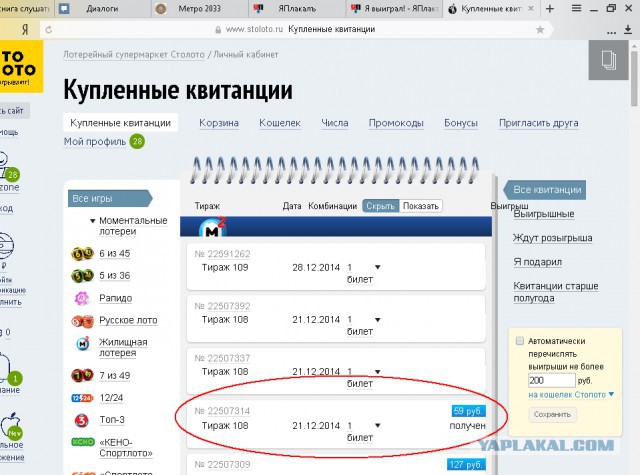Click the 1 билет link for Тираж 109
This screenshot has height=475, width=640.
coord(360,273)
